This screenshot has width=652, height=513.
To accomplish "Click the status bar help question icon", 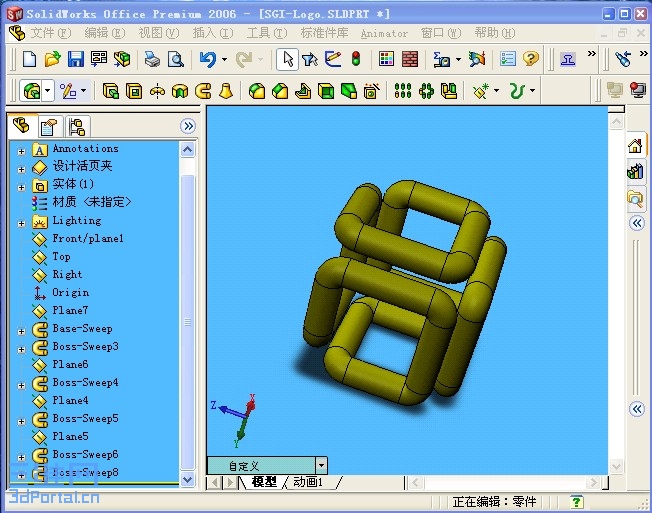I will pyautogui.click(x=576, y=502).
